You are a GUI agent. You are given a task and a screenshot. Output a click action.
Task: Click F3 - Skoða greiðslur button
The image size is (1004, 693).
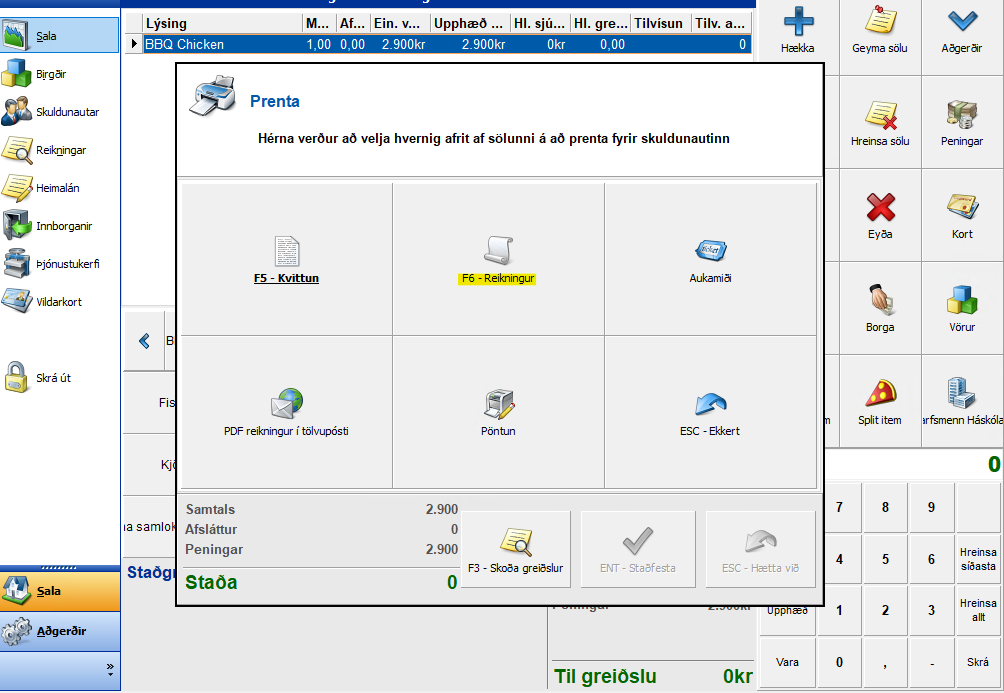515,548
